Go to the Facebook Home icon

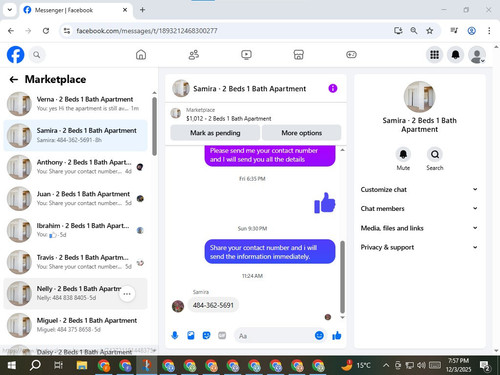pyautogui.click(x=141, y=55)
